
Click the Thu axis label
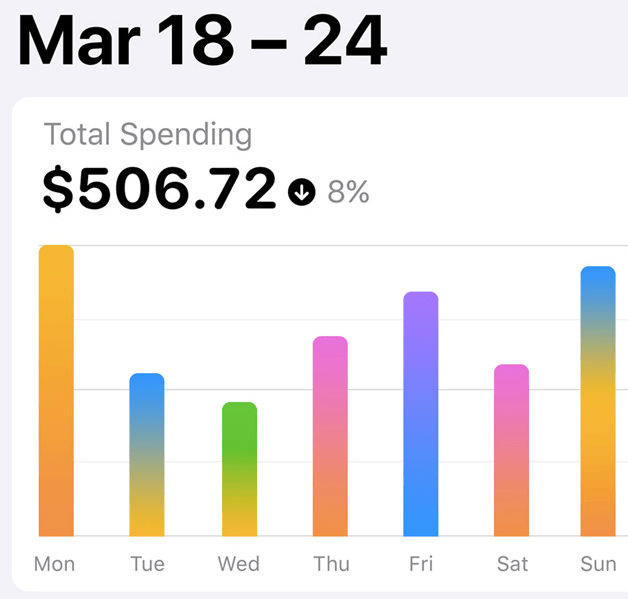(x=331, y=564)
